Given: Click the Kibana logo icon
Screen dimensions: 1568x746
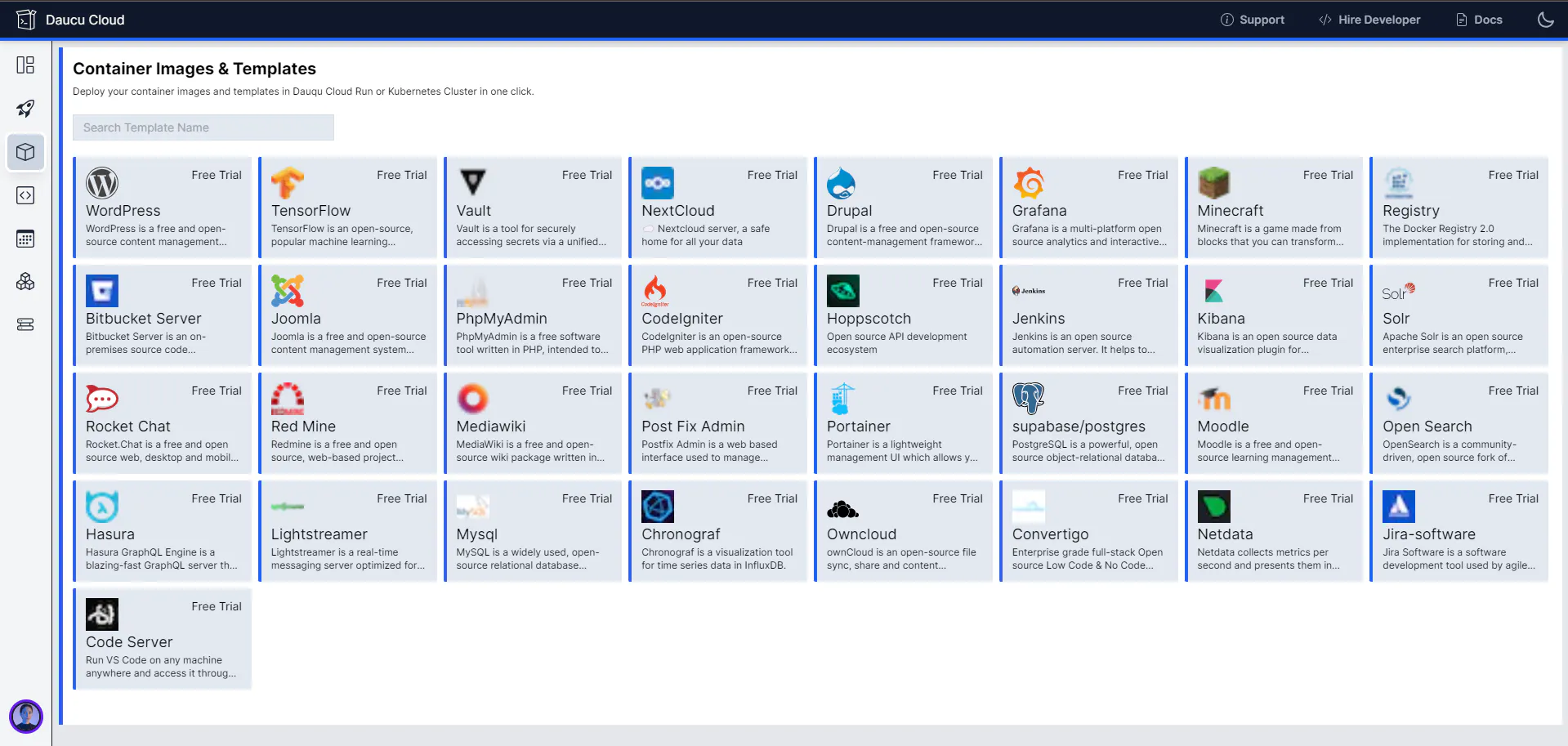Looking at the screenshot, I should [x=1214, y=291].
